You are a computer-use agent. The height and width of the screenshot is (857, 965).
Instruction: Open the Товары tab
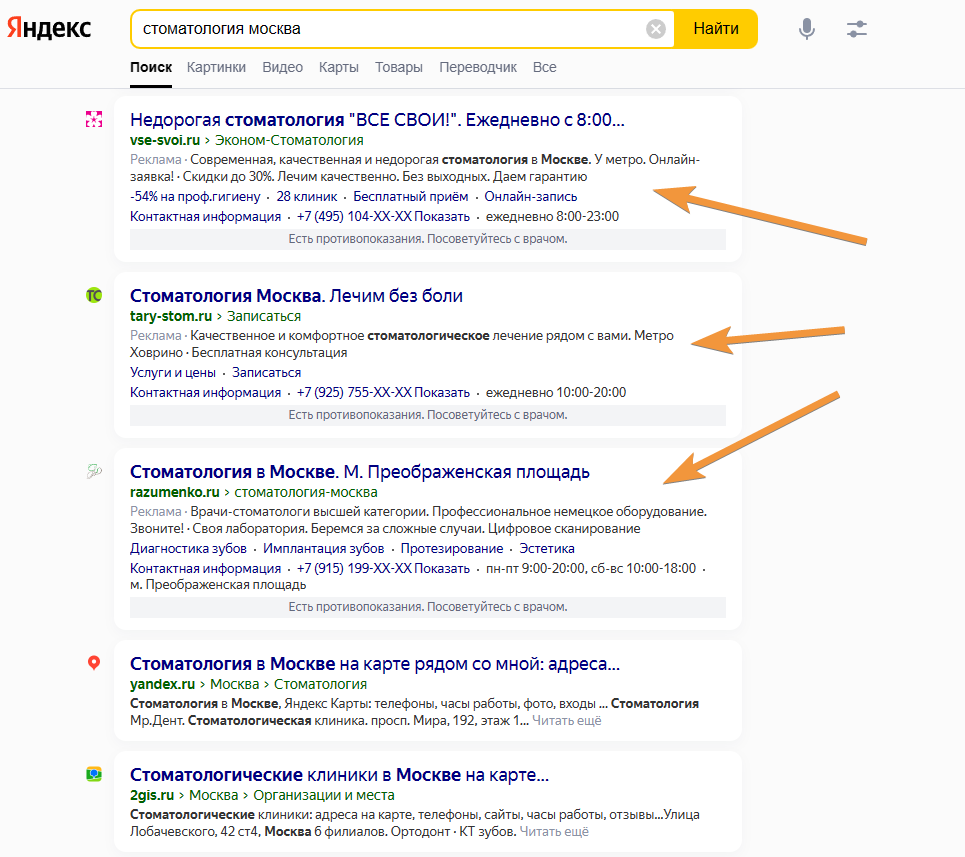click(399, 67)
